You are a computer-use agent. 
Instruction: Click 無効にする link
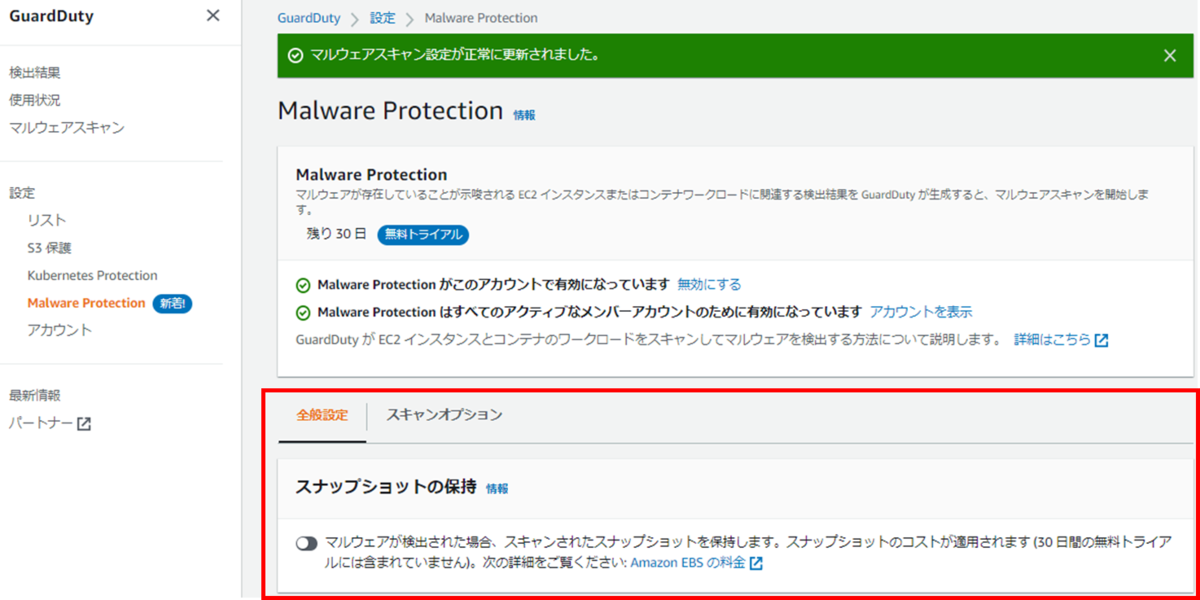709,285
